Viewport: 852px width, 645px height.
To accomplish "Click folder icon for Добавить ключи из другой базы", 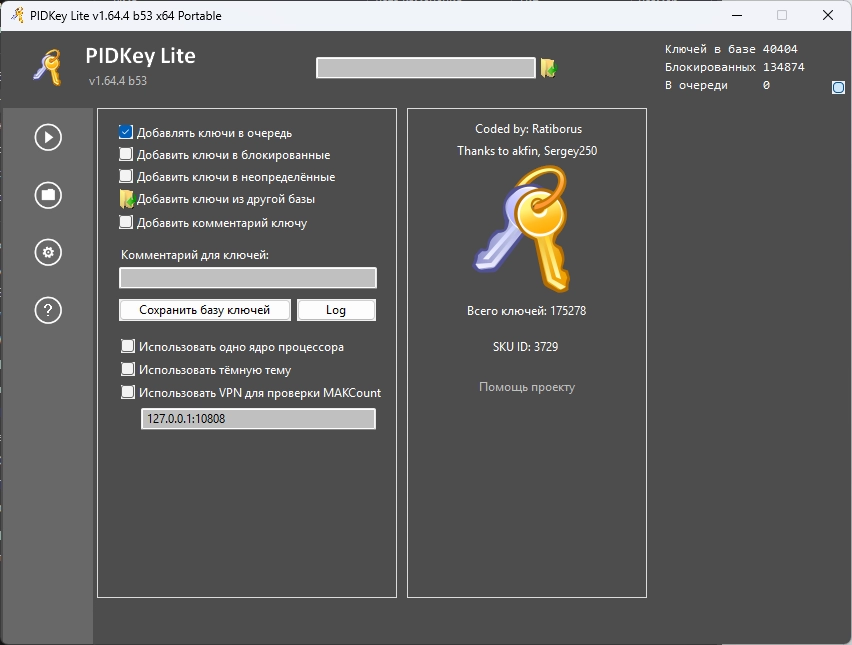I will [x=126, y=199].
